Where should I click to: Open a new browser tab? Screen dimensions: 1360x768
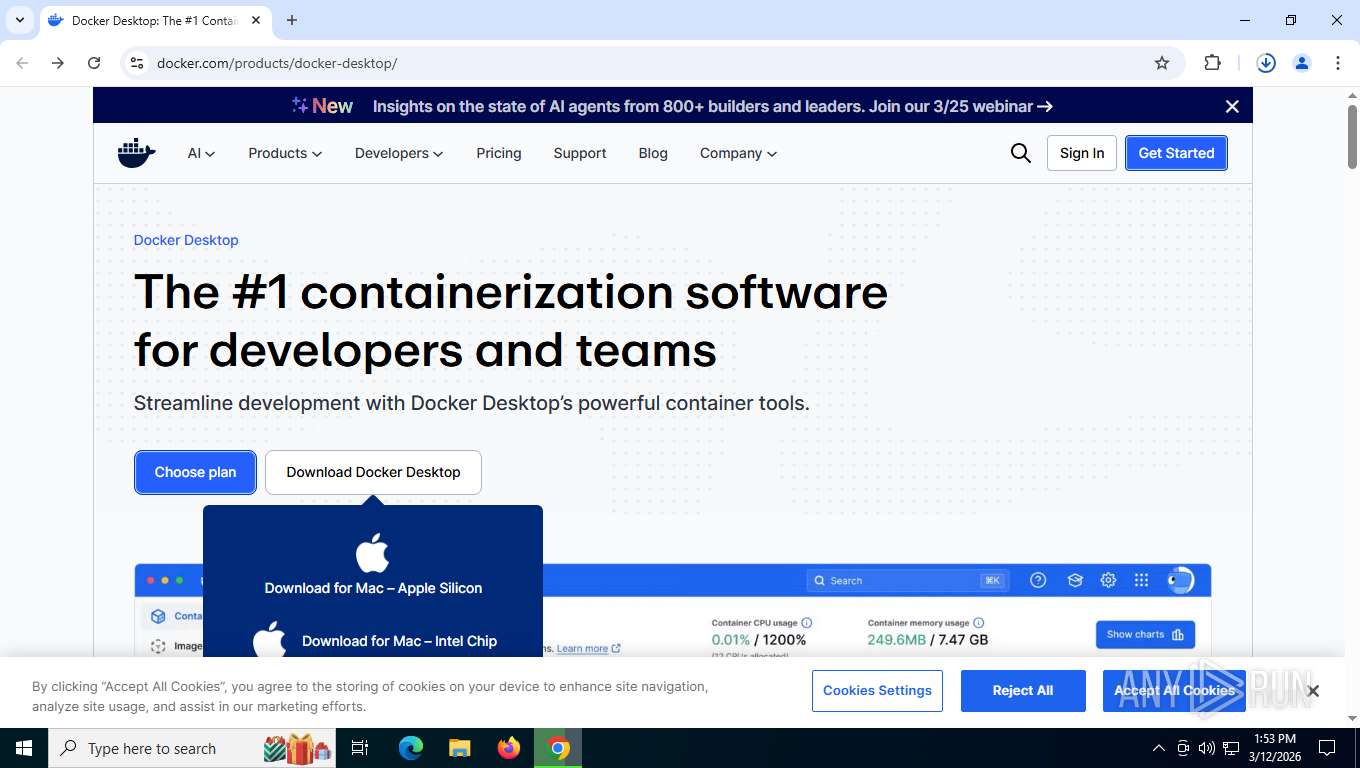292,20
